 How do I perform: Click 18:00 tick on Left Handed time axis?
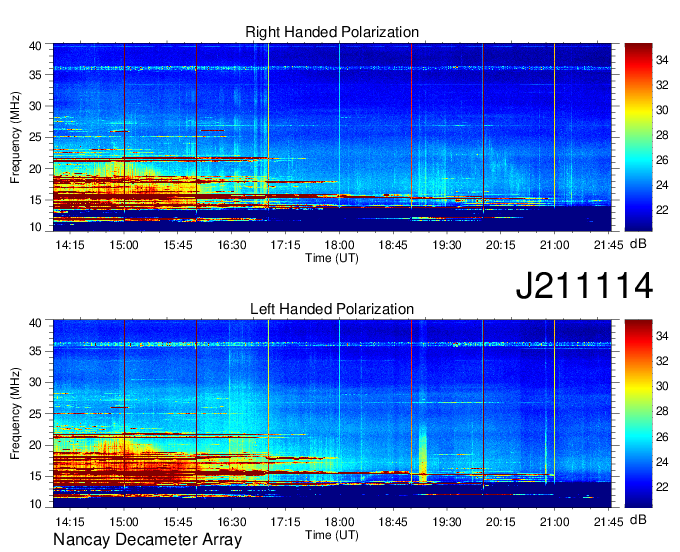tap(339, 522)
